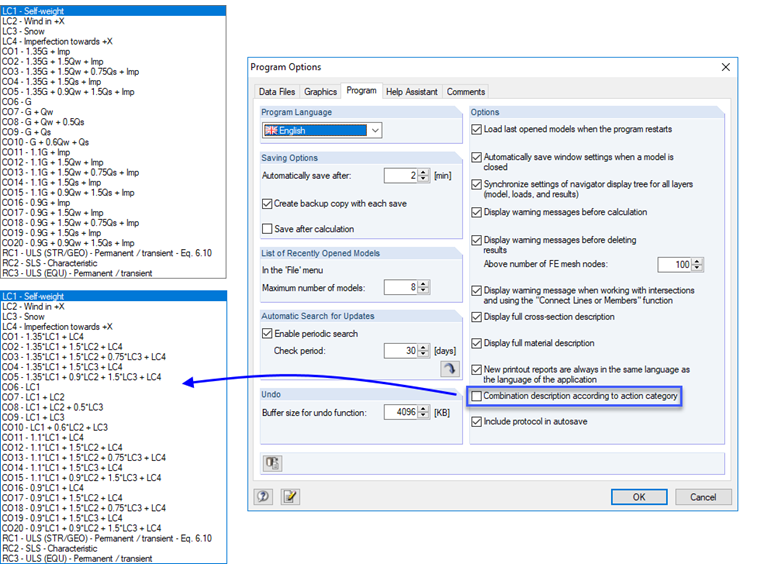Select CO6 - LC1 in lower list
This screenshot has height=569, width=760.
pyautogui.click(x=113, y=387)
